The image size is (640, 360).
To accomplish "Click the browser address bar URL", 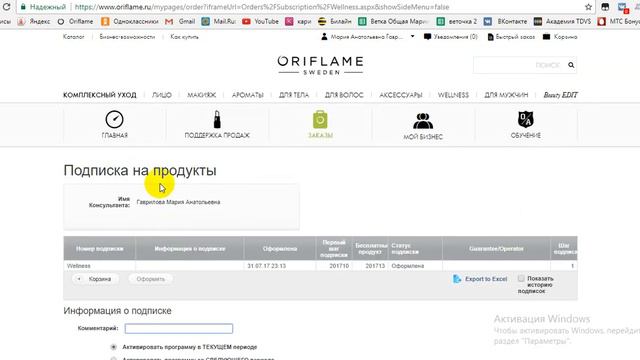I will (x=262, y=7).
